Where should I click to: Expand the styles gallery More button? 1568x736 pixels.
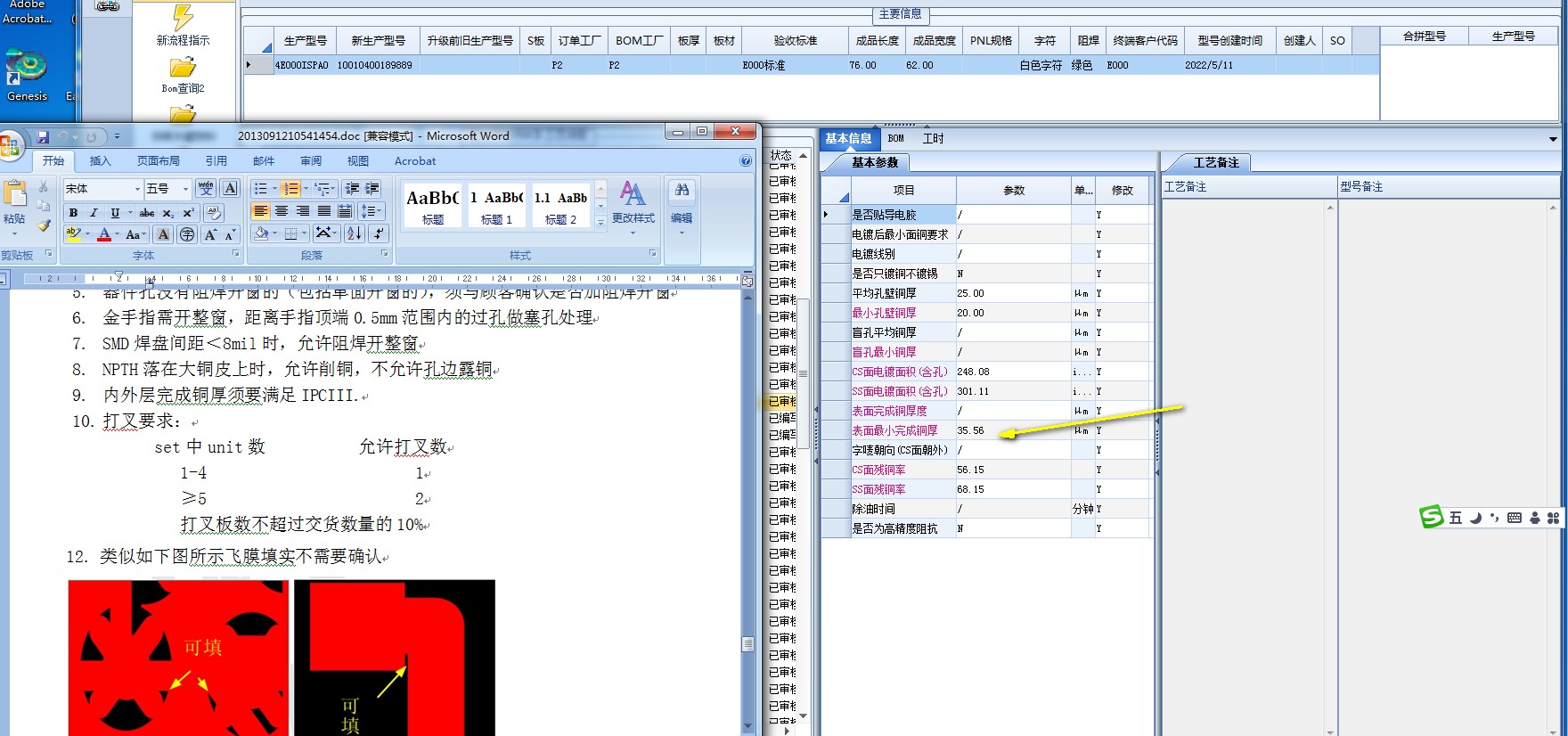click(600, 223)
